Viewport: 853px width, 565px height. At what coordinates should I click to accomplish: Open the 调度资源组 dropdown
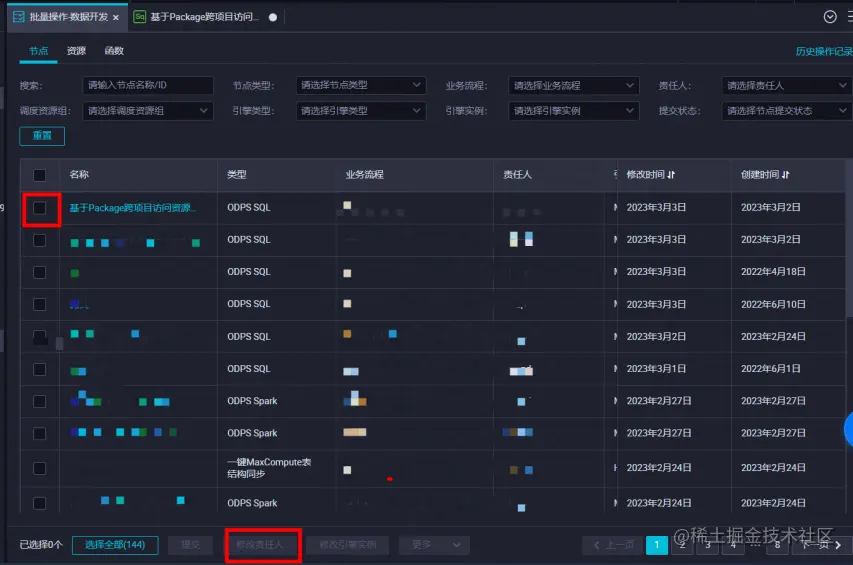(x=147, y=111)
